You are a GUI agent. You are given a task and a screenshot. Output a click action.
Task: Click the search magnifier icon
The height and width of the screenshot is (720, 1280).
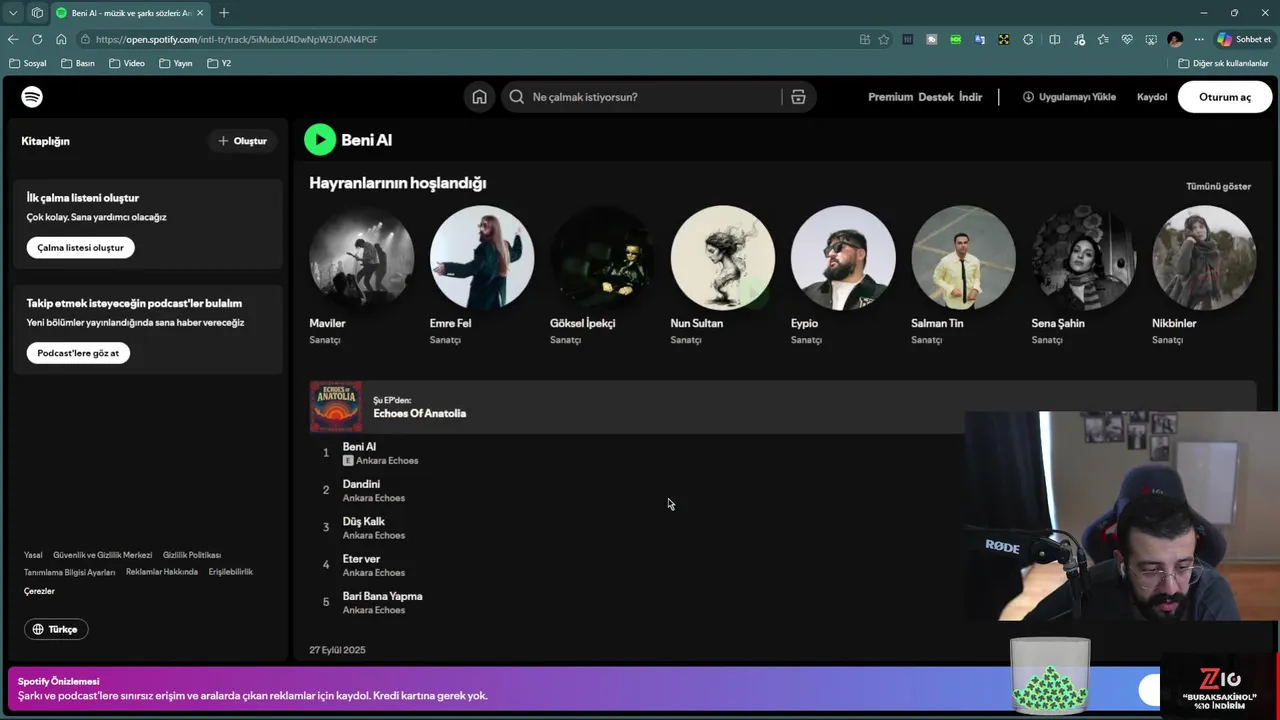point(516,97)
